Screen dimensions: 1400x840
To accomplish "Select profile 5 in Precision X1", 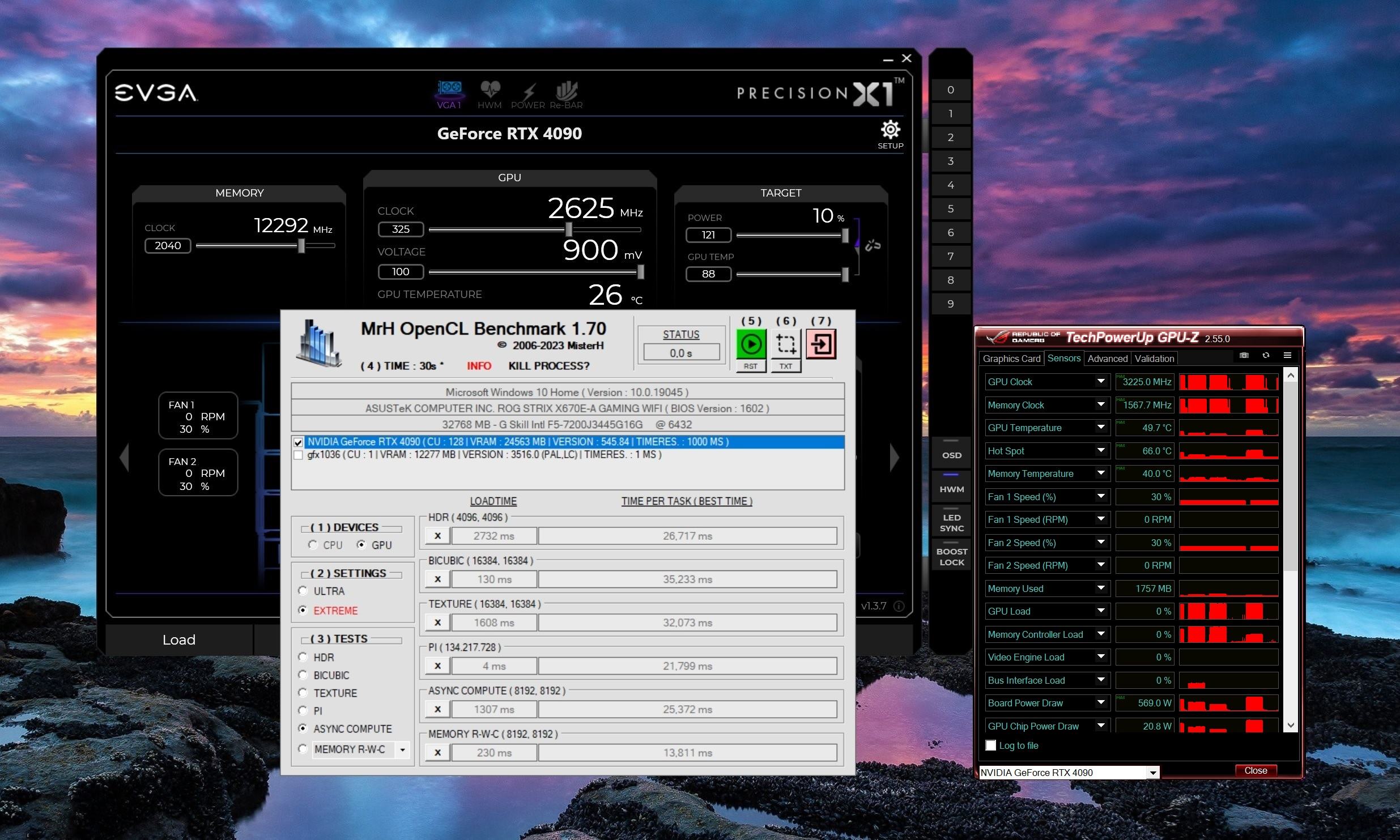I will click(x=951, y=208).
